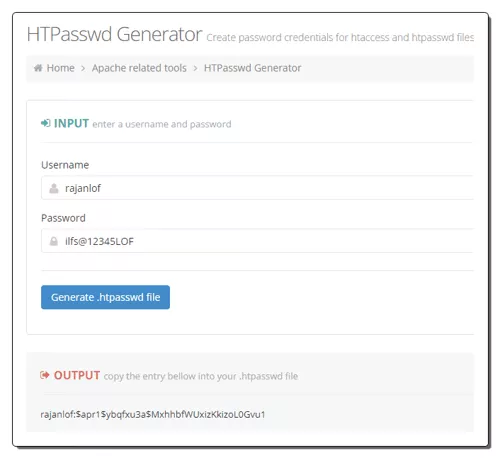500x458 pixels.
Task: Click Generate .htpasswd file button
Action: (105, 297)
